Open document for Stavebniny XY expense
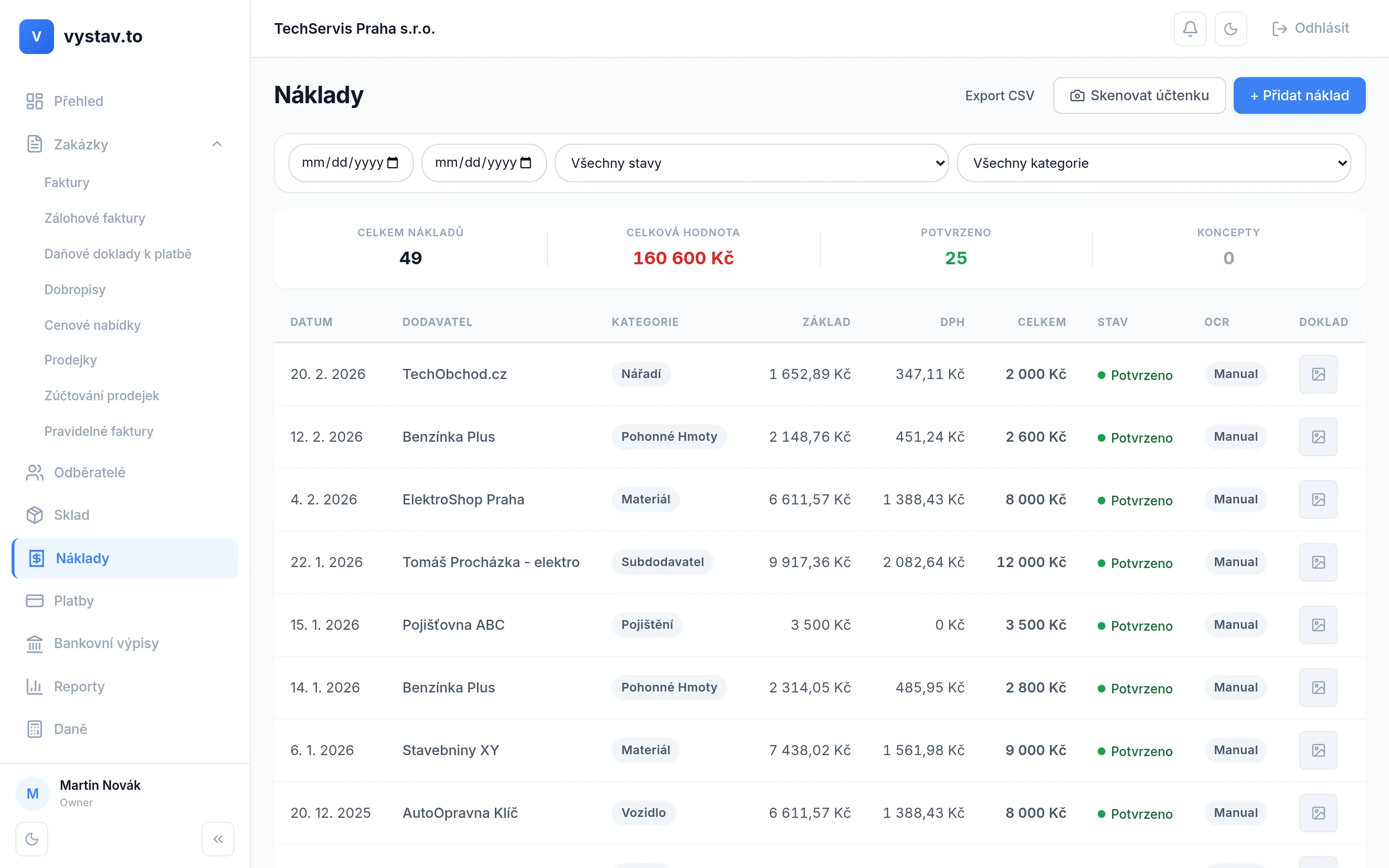 [x=1318, y=750]
